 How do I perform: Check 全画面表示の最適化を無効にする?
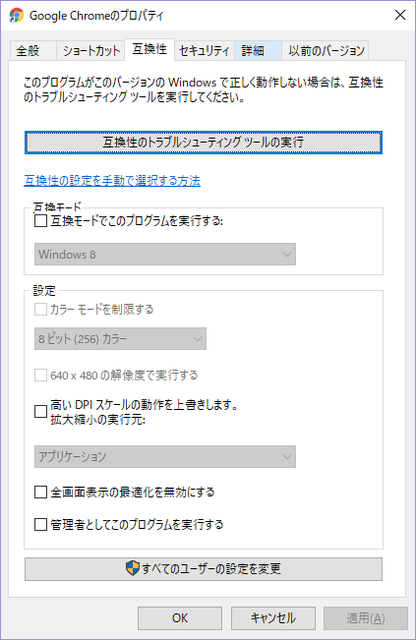pos(40,492)
